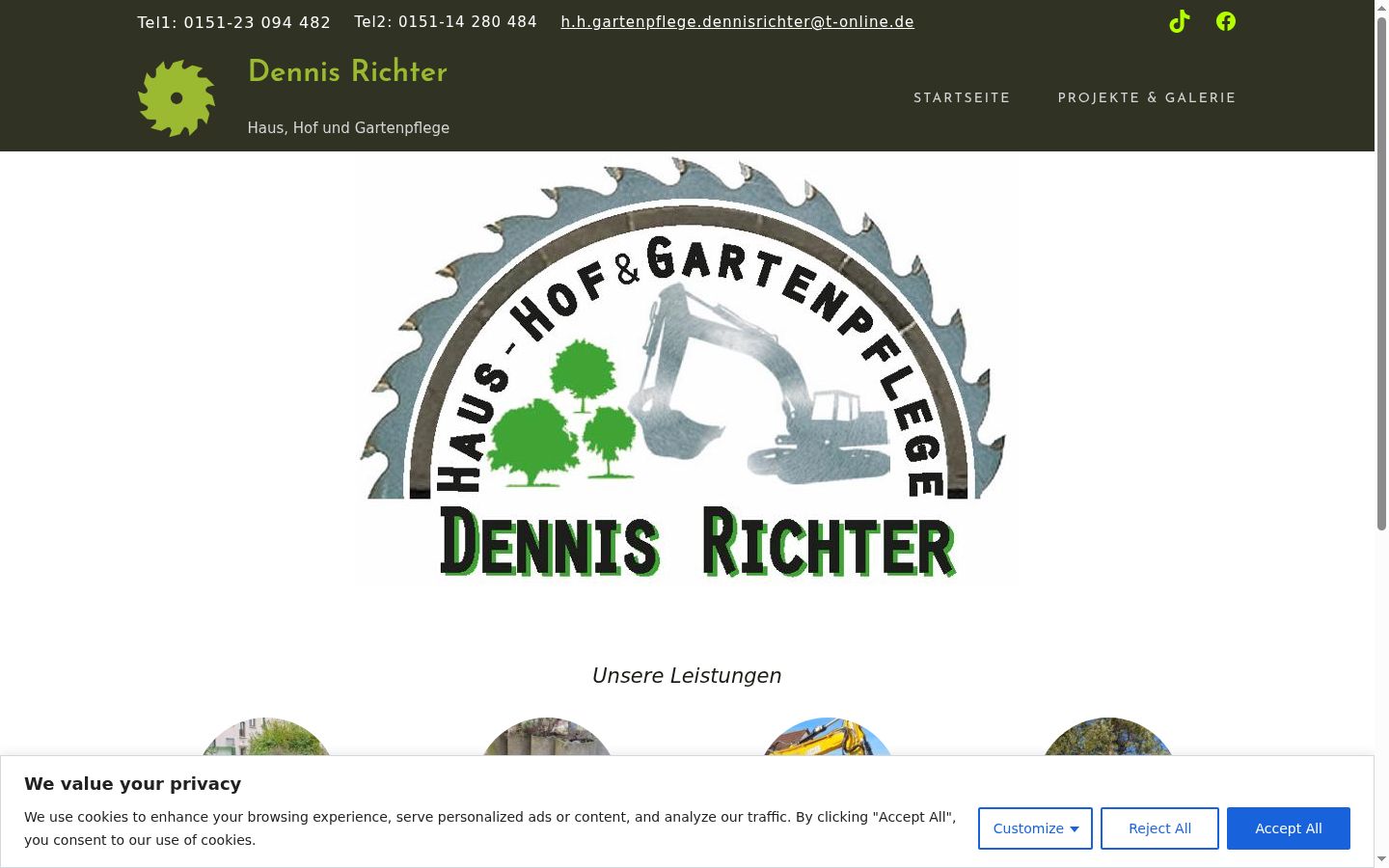Viewport: 1389px width, 868px height.
Task: Click the scrollbar down arrow
Action: pyautogui.click(x=1381, y=859)
